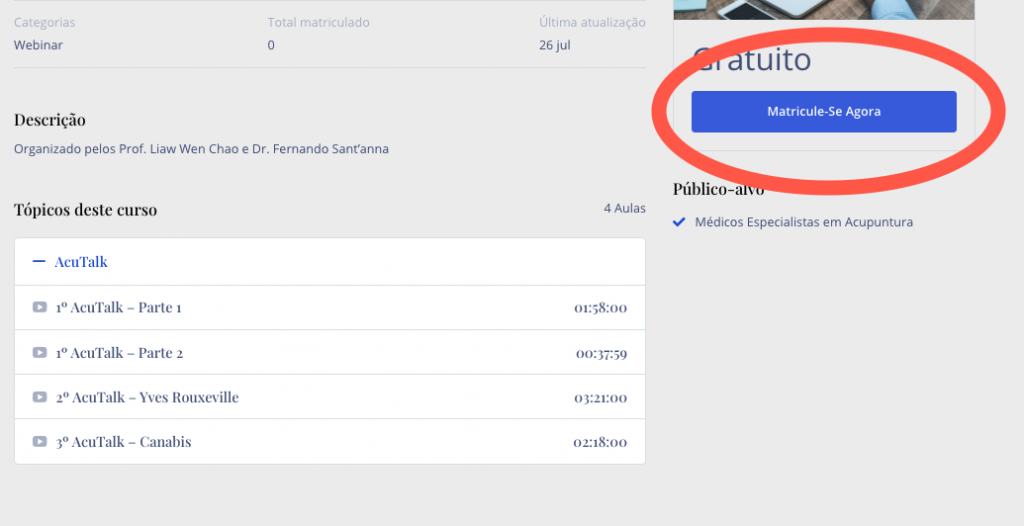Image resolution: width=1024 pixels, height=526 pixels.
Task: Click the video icon for the Yves Rouxeville lesson
Action: click(x=39, y=398)
